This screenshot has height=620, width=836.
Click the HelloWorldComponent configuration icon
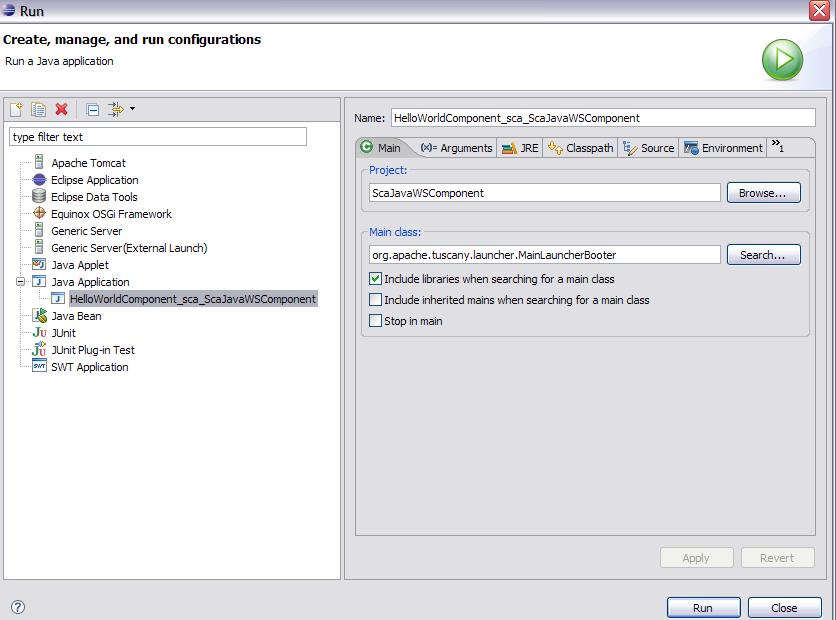58,299
